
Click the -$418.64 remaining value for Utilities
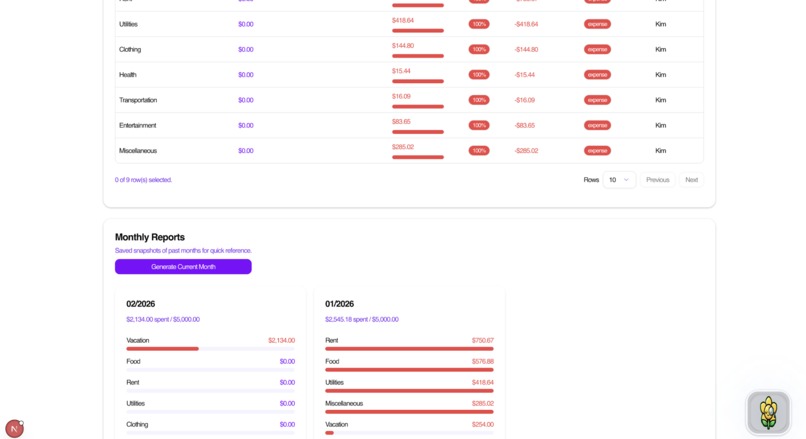526,24
